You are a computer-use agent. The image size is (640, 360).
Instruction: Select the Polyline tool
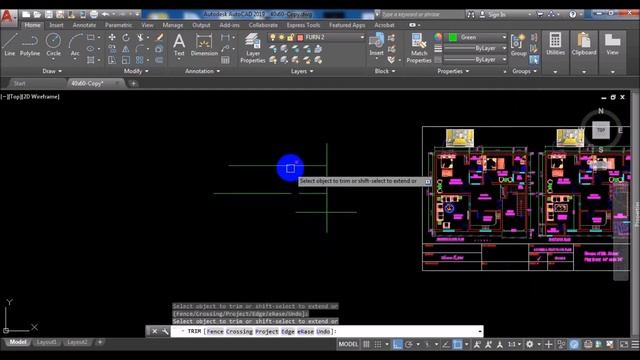pos(30,44)
